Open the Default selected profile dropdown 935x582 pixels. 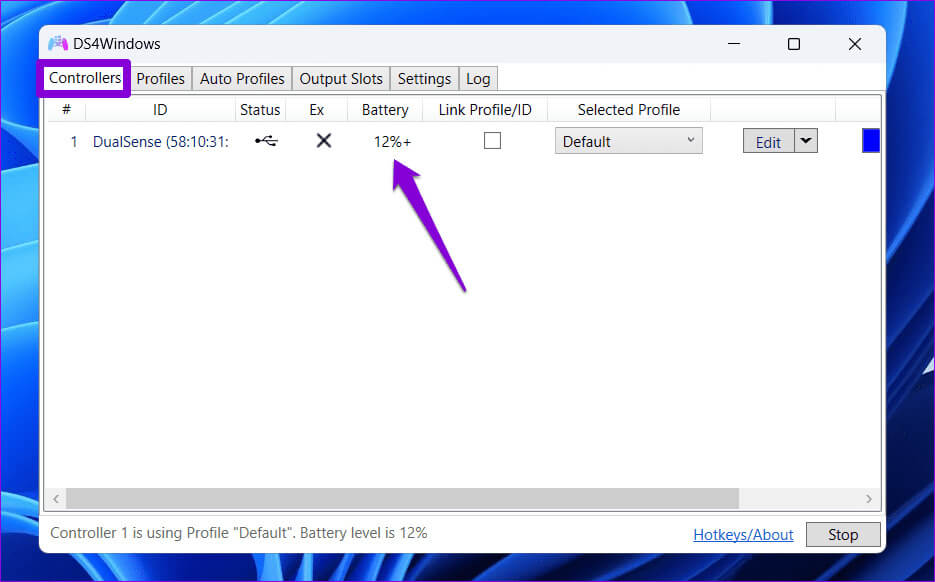[x=629, y=141]
